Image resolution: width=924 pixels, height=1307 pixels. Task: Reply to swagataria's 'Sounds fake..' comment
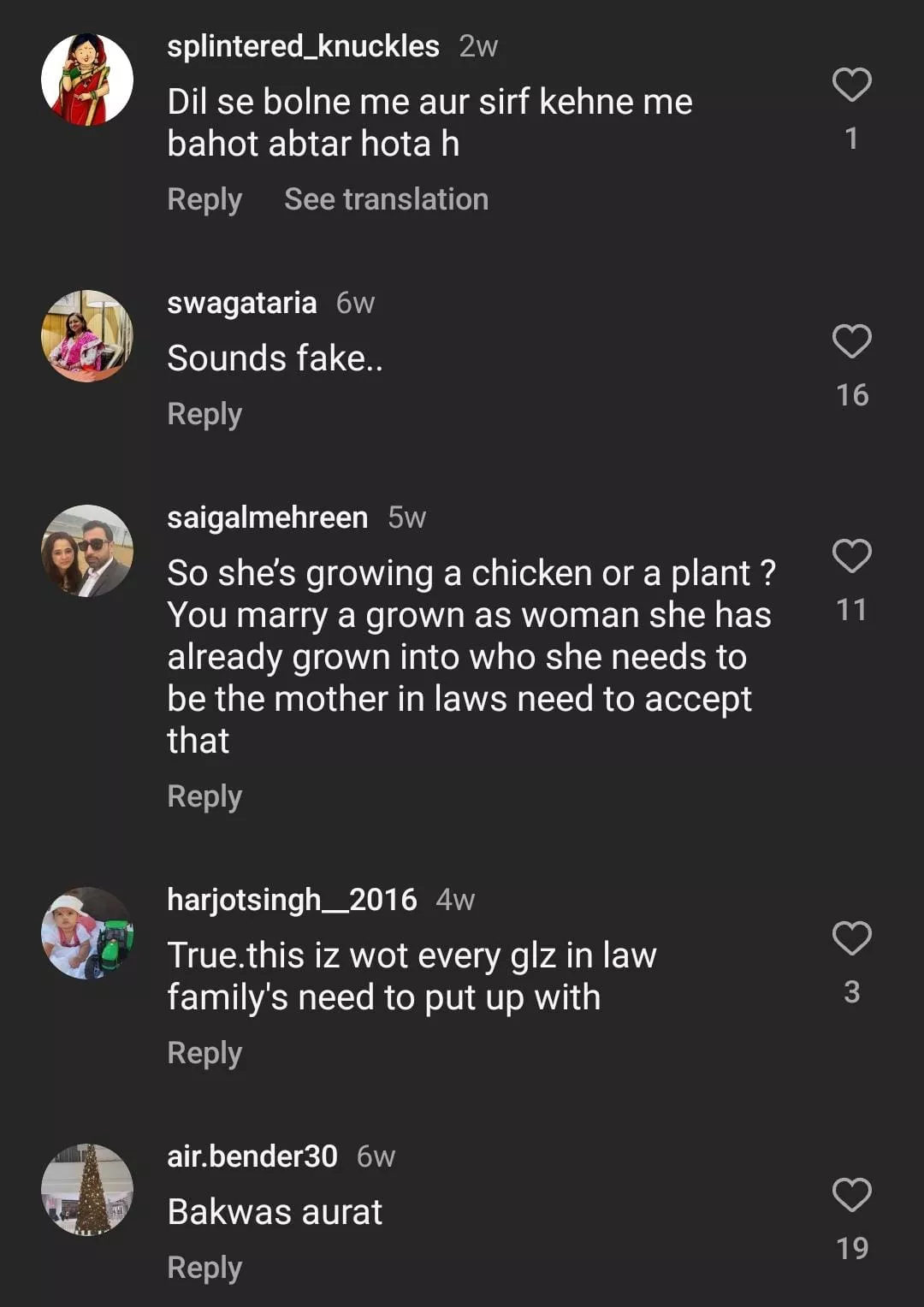tap(204, 415)
